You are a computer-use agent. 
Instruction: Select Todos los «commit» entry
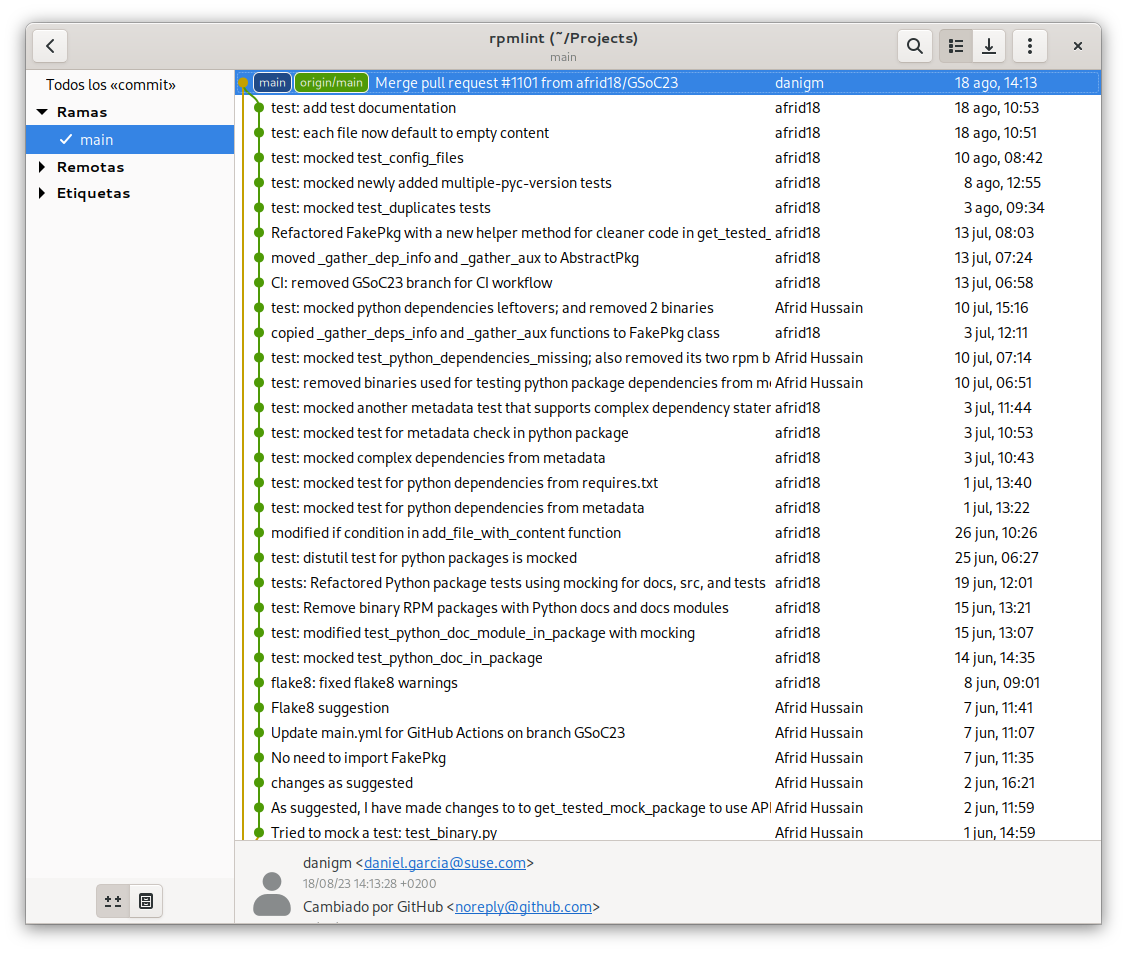click(x=130, y=85)
